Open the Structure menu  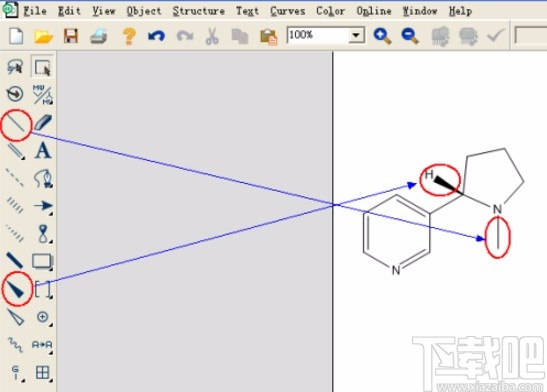[x=198, y=11]
